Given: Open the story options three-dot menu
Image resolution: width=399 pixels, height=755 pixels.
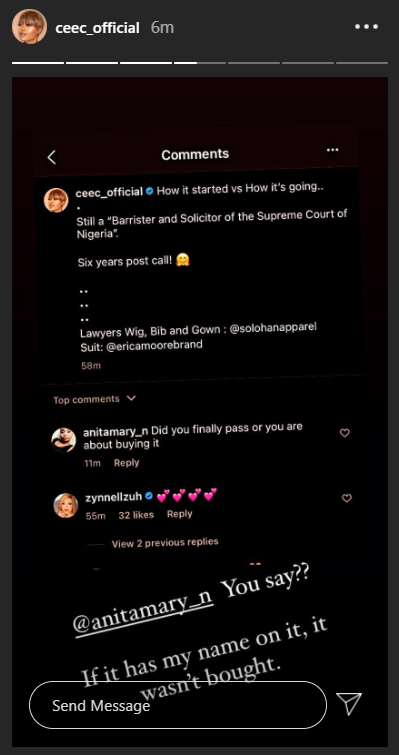Looking at the screenshot, I should [x=366, y=27].
